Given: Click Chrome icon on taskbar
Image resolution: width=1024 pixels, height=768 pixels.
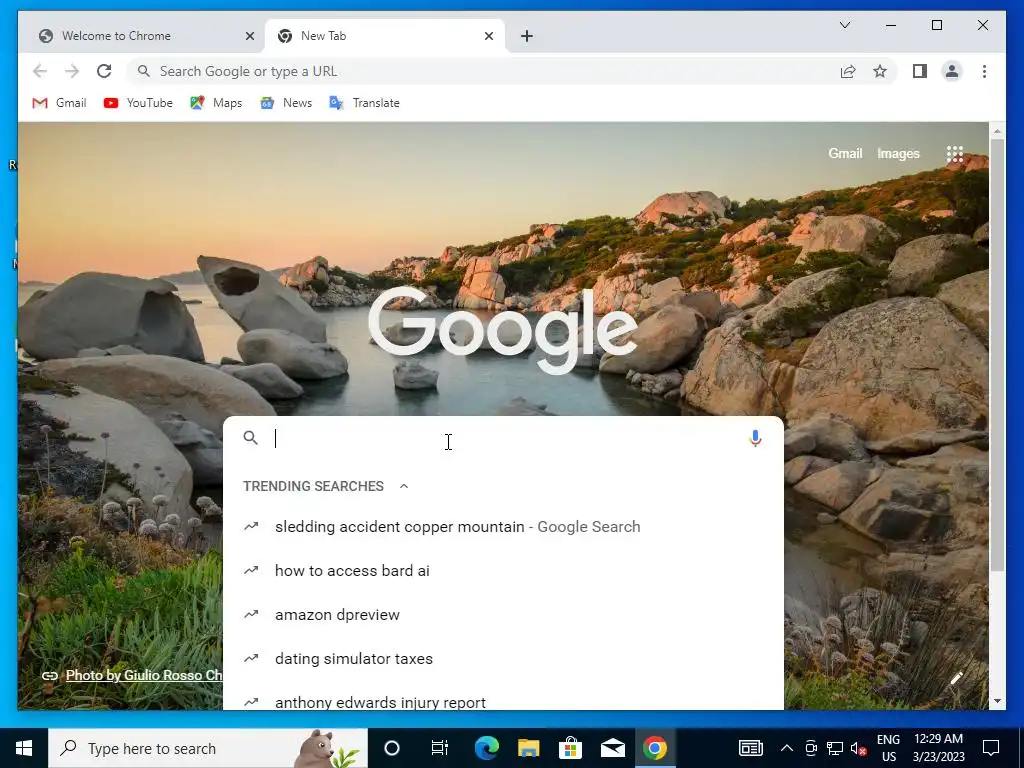Looking at the screenshot, I should point(654,748).
